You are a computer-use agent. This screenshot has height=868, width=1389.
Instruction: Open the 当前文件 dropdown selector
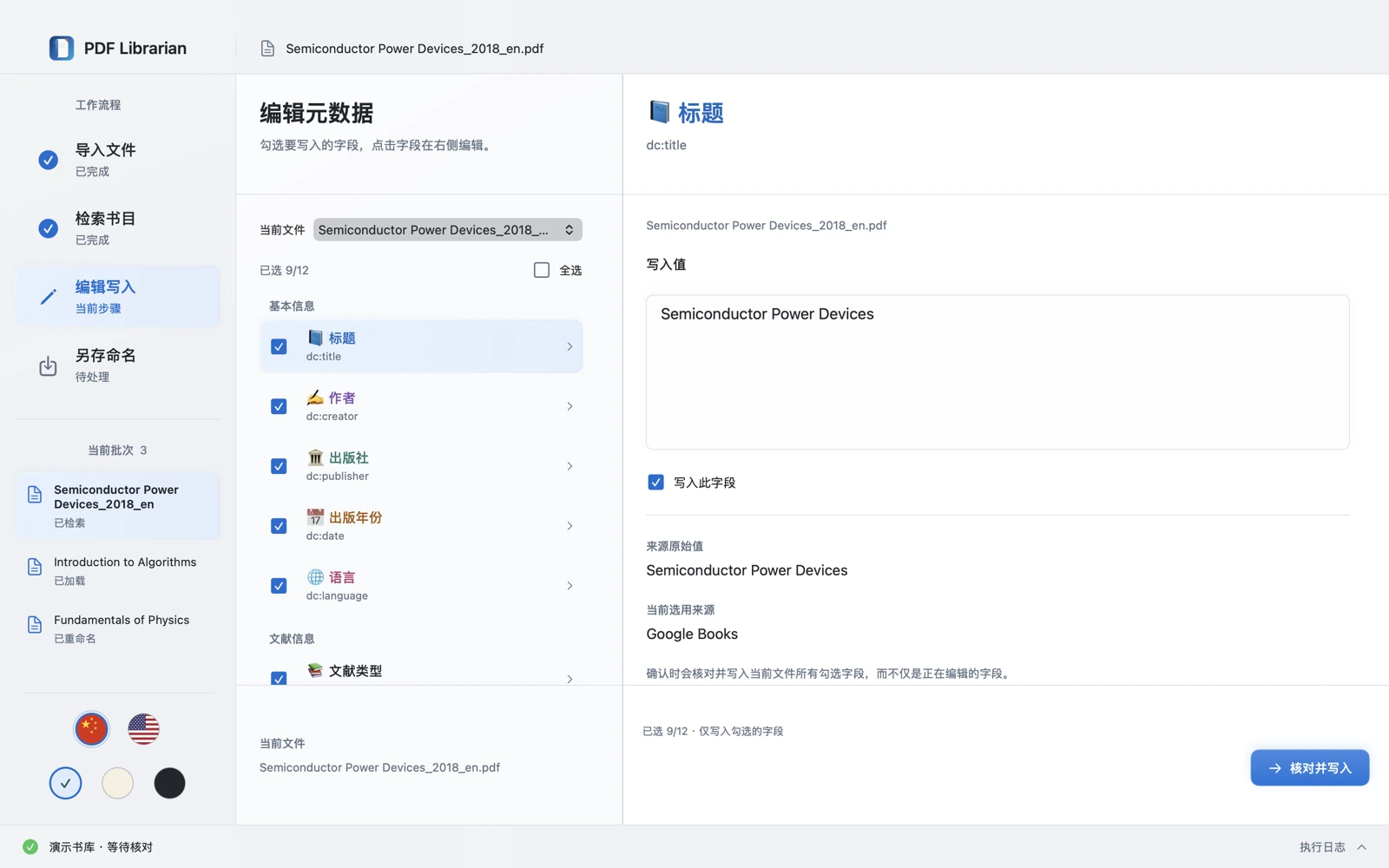(x=447, y=230)
